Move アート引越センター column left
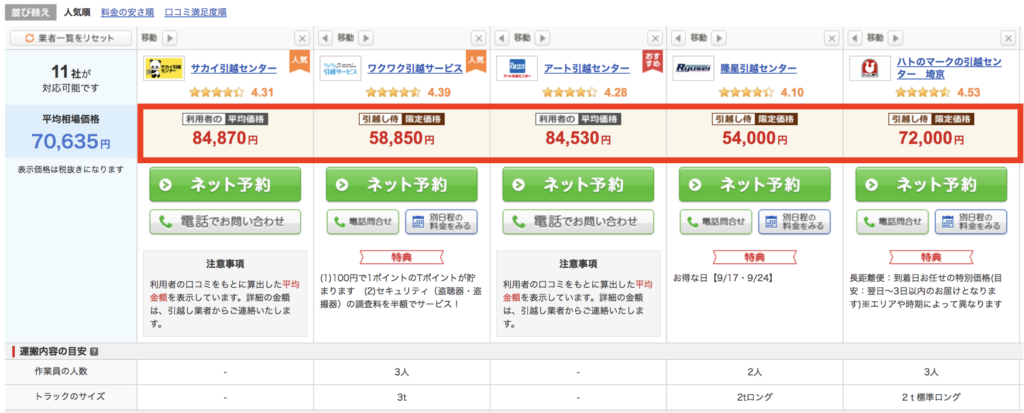Image resolution: width=1024 pixels, height=413 pixels. (502, 39)
